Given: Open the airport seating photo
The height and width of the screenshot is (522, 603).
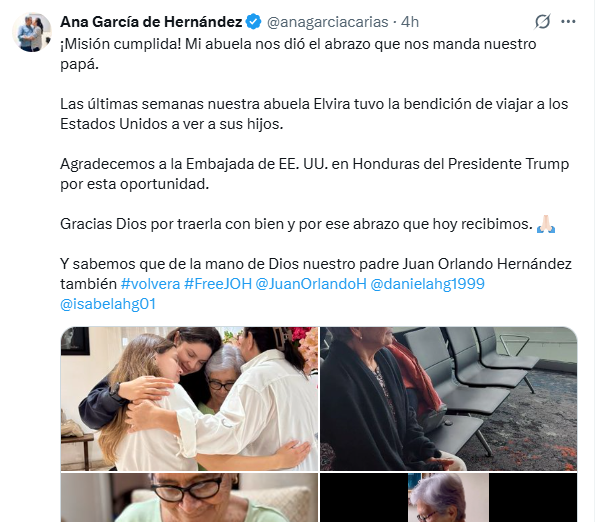Looking at the screenshot, I should click(x=448, y=399).
